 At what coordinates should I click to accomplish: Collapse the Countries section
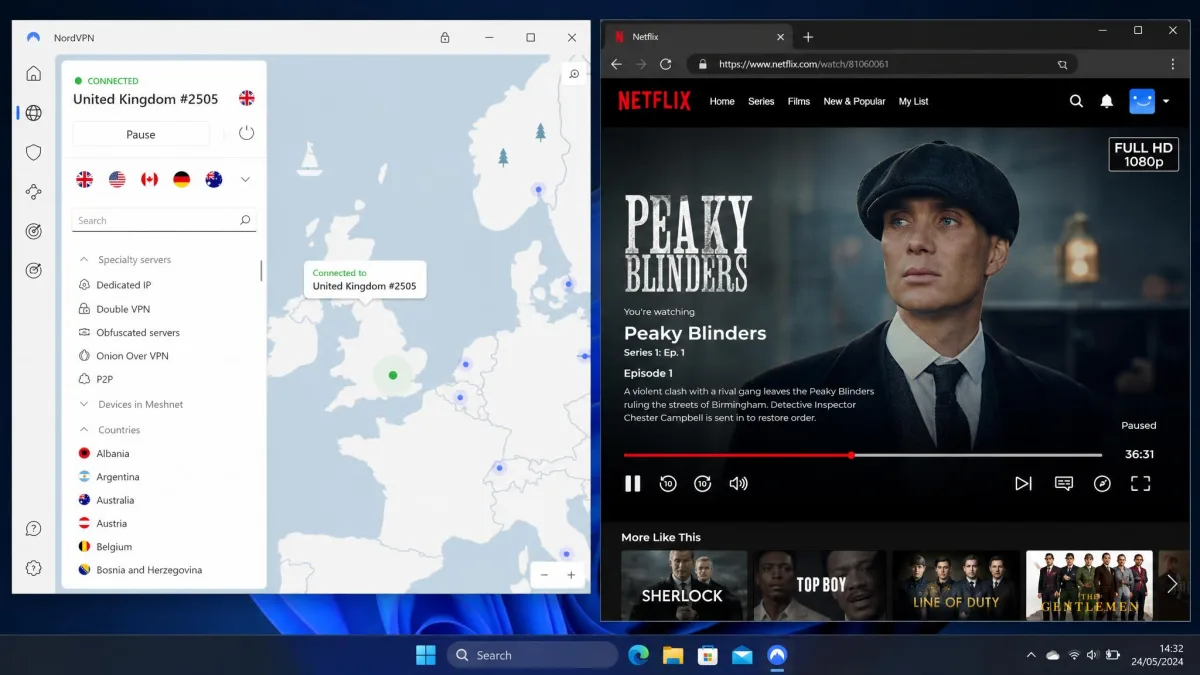(84, 430)
